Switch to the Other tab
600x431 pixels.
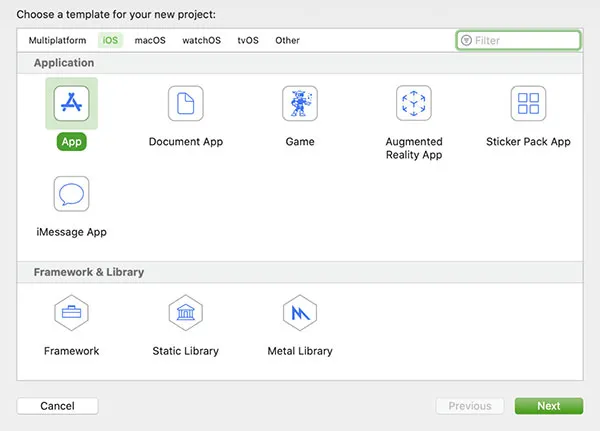pyautogui.click(x=287, y=40)
